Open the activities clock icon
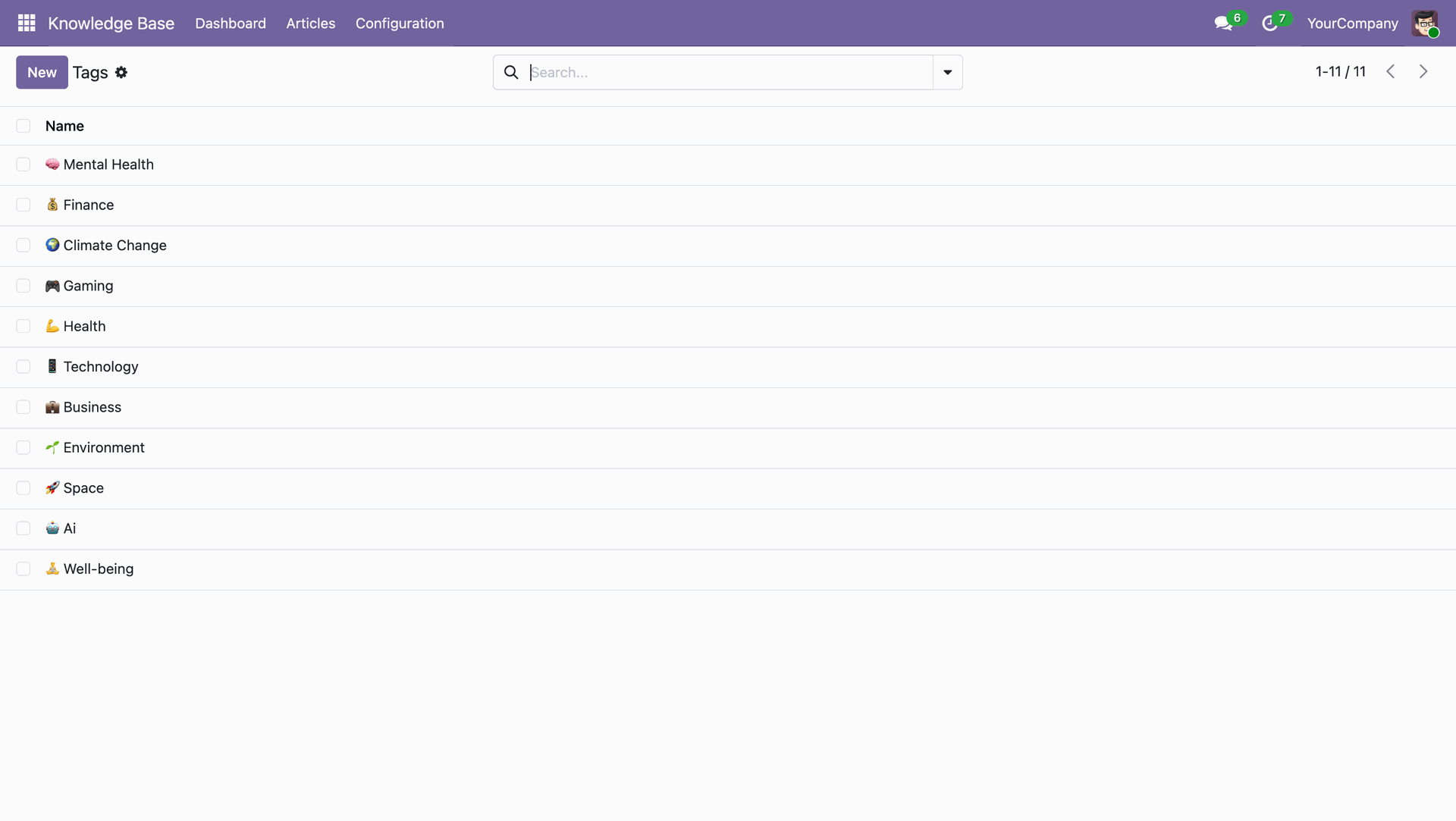The height and width of the screenshot is (821, 1456). [x=1269, y=24]
